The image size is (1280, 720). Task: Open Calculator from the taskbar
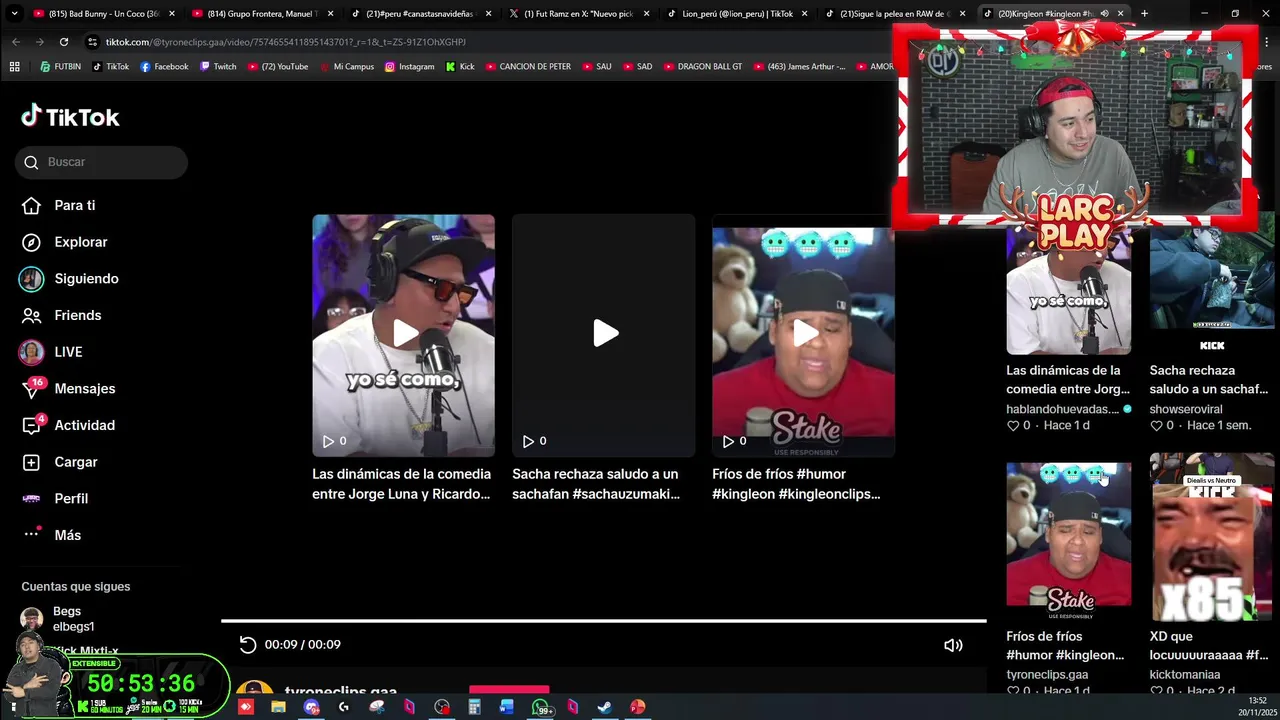(474, 707)
